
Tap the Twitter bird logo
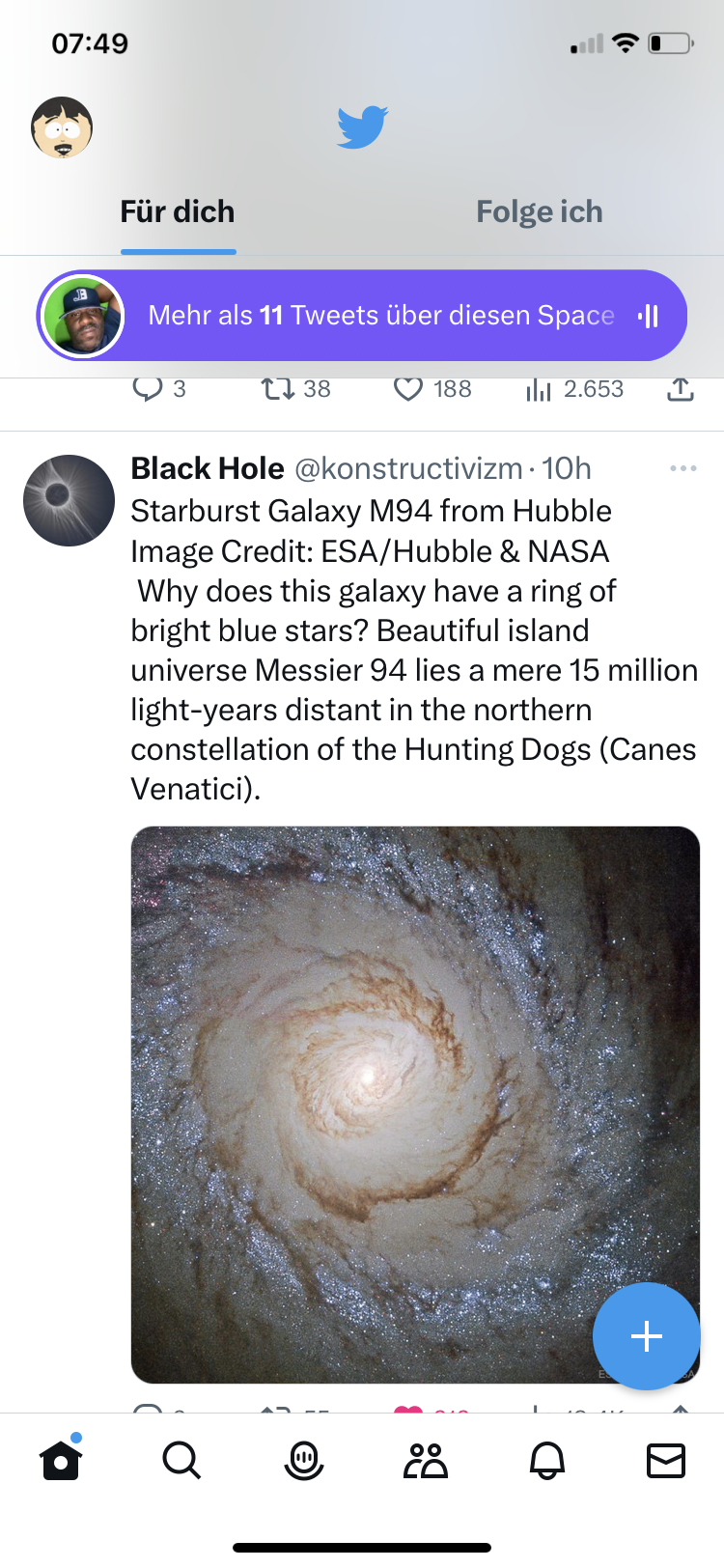pyautogui.click(x=362, y=126)
